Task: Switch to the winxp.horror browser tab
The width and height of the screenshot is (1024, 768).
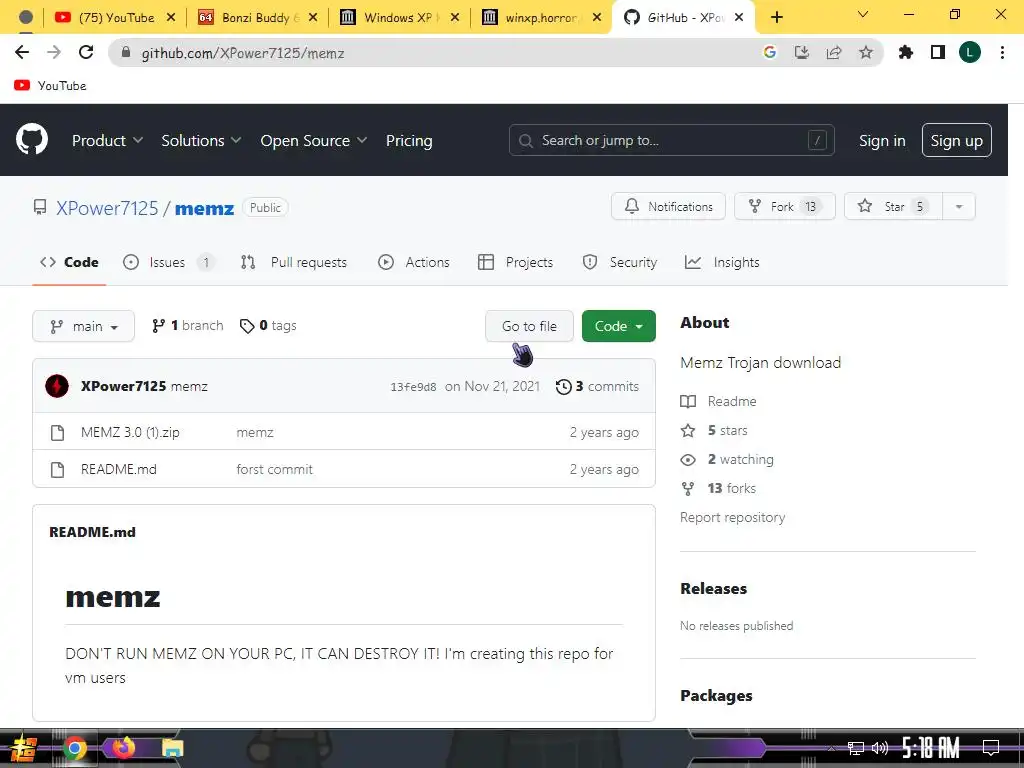Action: (541, 18)
